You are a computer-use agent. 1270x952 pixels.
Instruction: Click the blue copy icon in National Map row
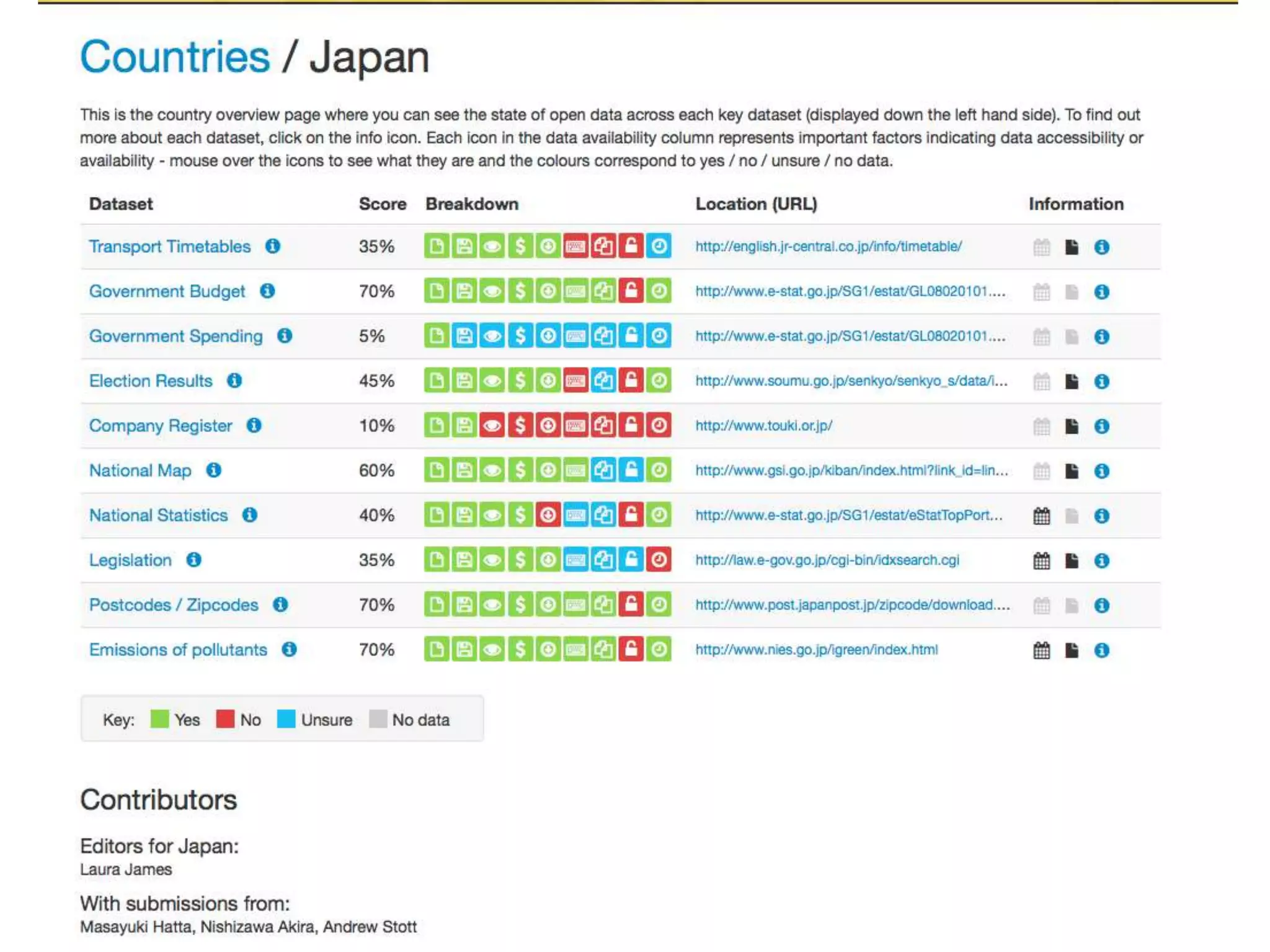[x=603, y=470]
